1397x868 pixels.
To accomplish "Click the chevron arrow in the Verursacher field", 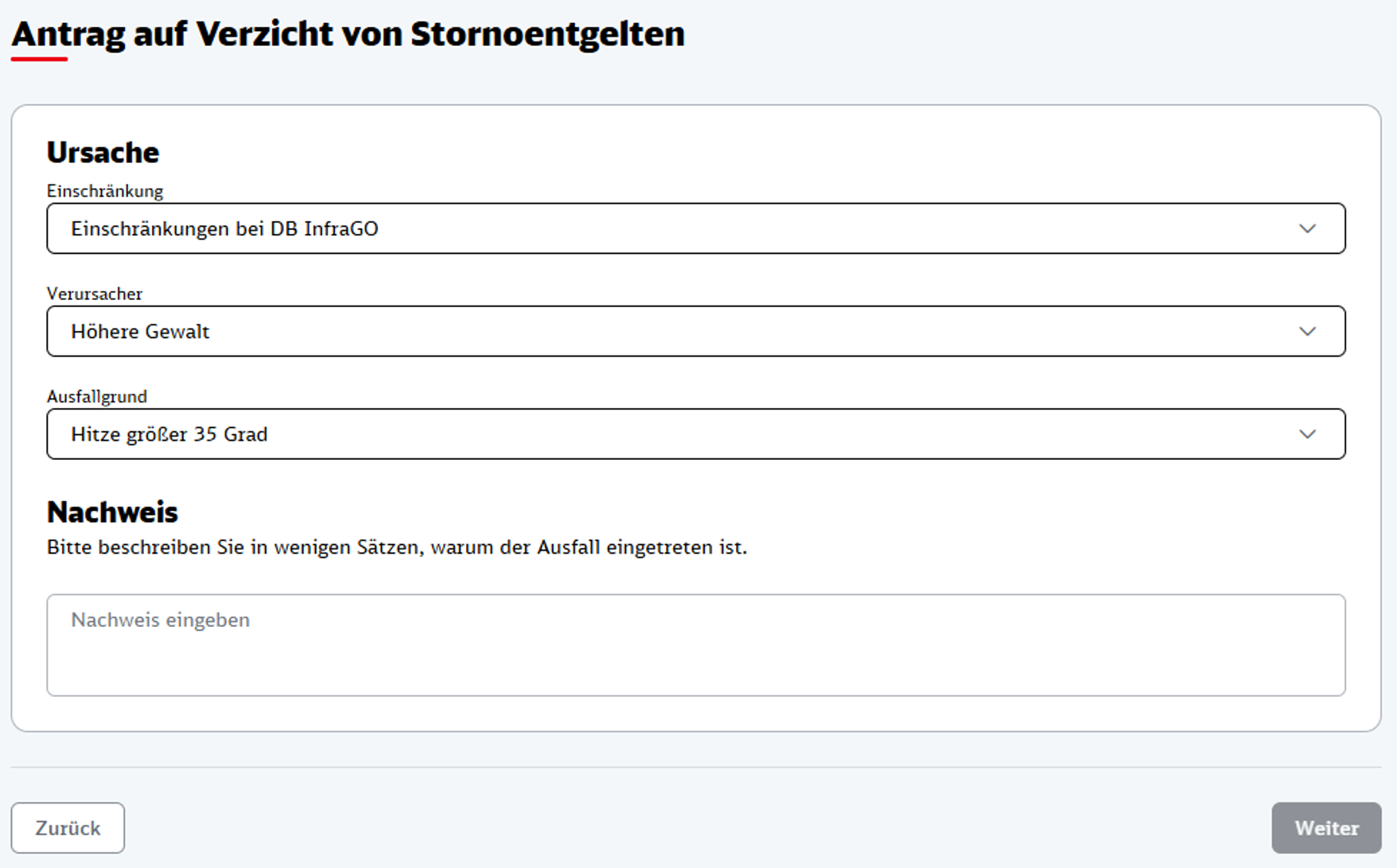I will point(1307,331).
